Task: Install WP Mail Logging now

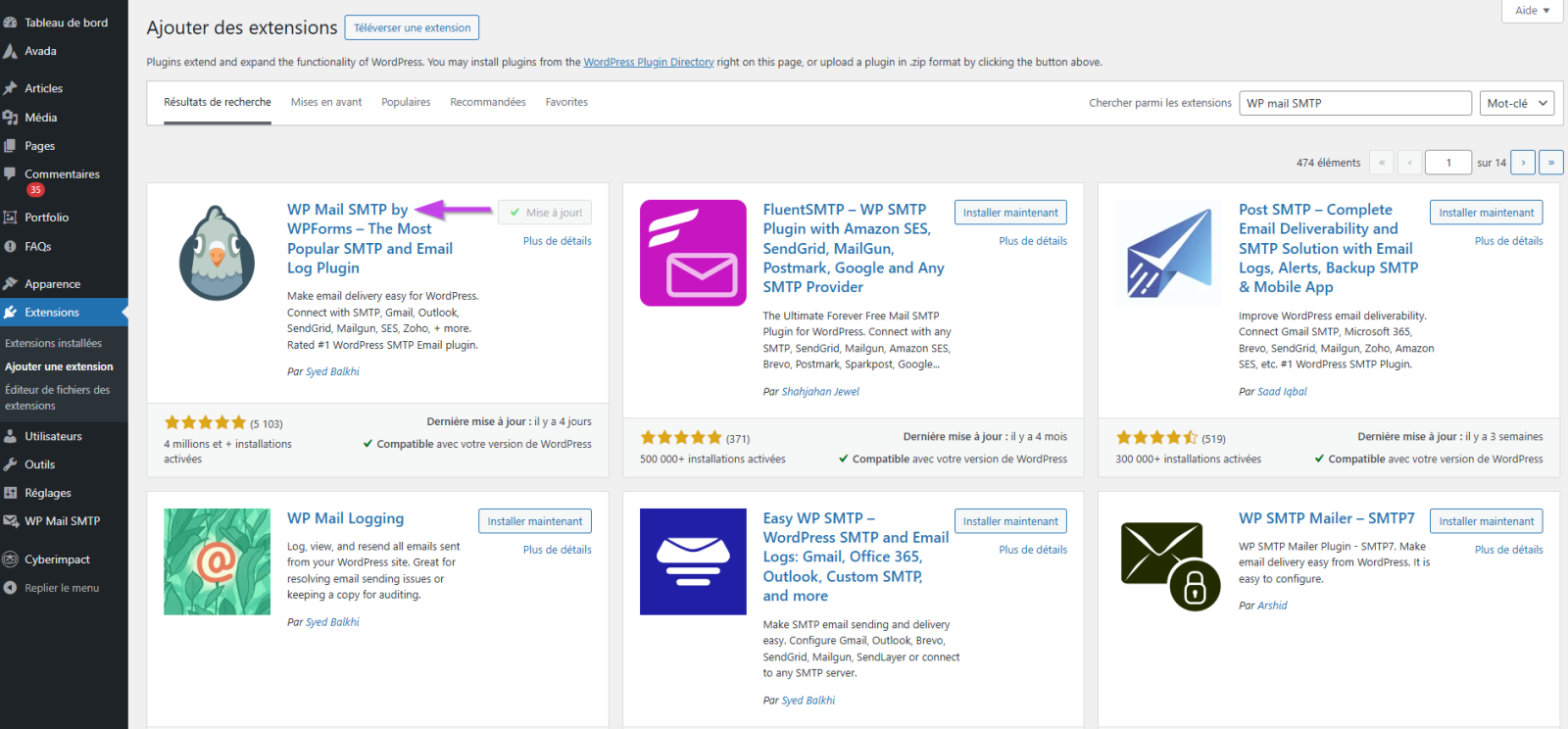Action: click(535, 521)
